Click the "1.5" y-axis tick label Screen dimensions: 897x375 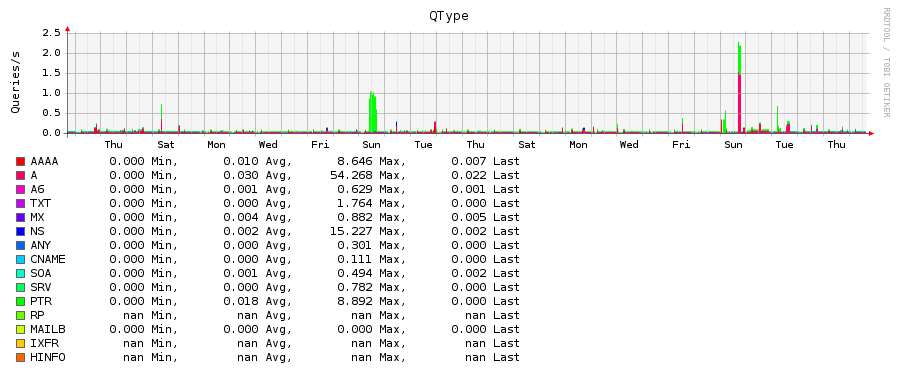[51, 73]
